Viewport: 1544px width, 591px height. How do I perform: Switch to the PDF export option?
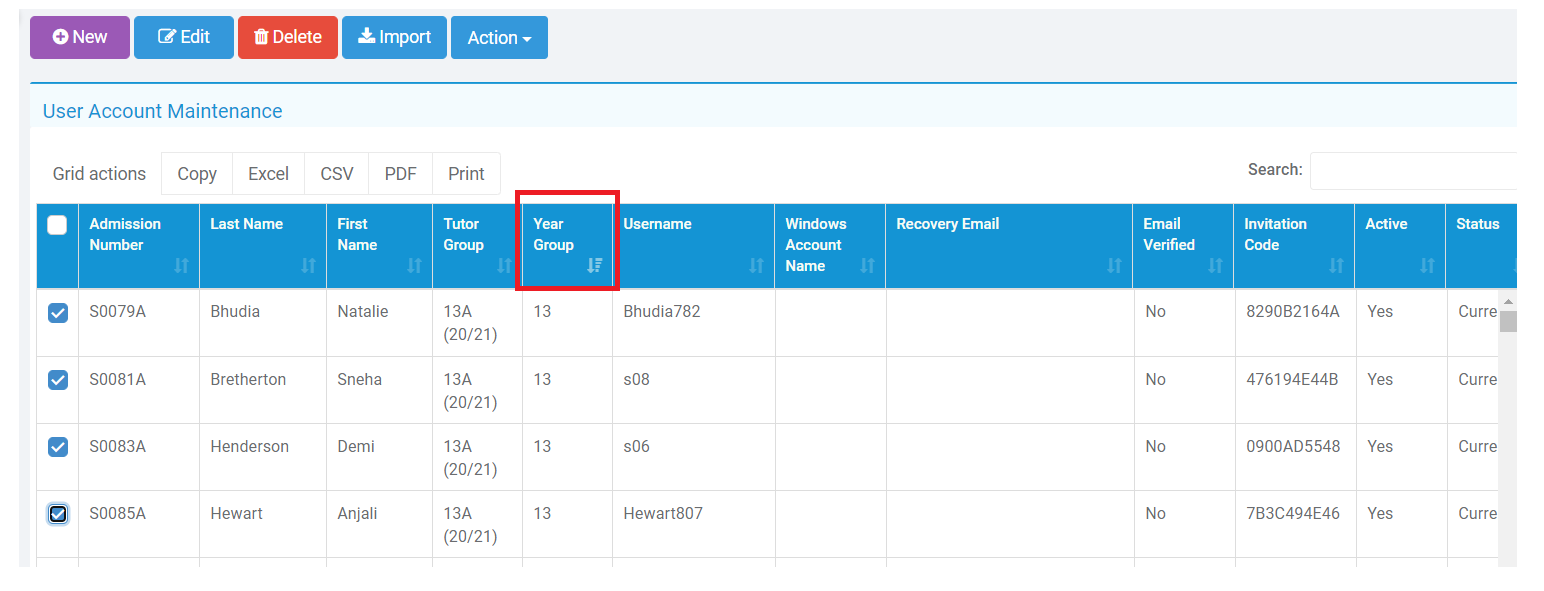[400, 173]
